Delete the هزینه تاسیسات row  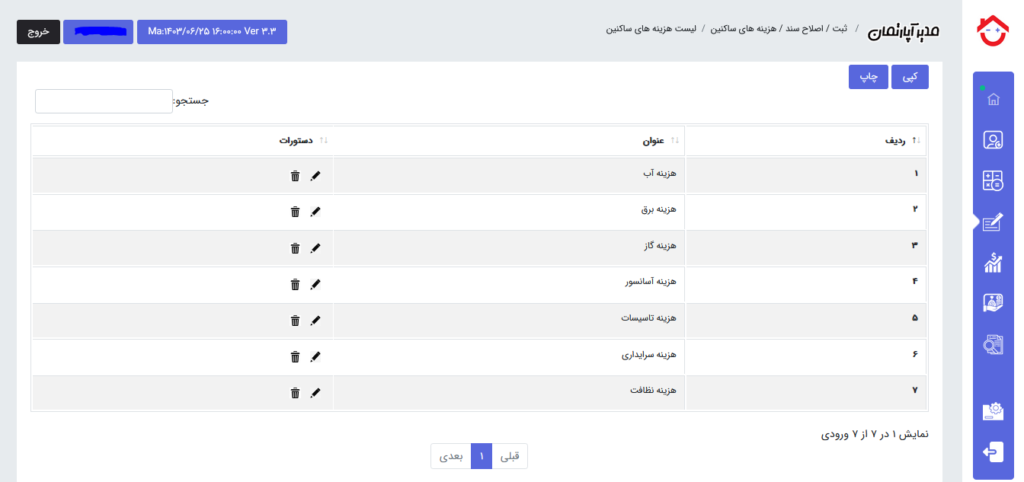tap(295, 321)
